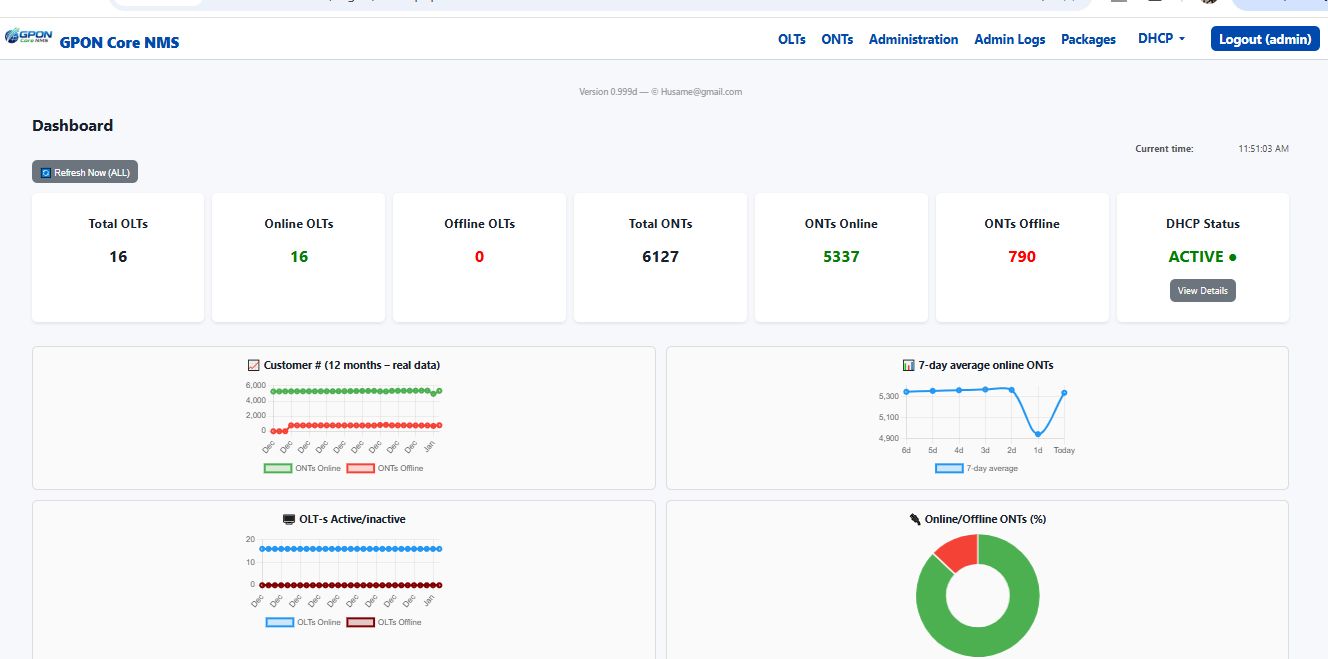Go to the Admin Logs page
Screen dimensions: 1328x659
(1009, 40)
